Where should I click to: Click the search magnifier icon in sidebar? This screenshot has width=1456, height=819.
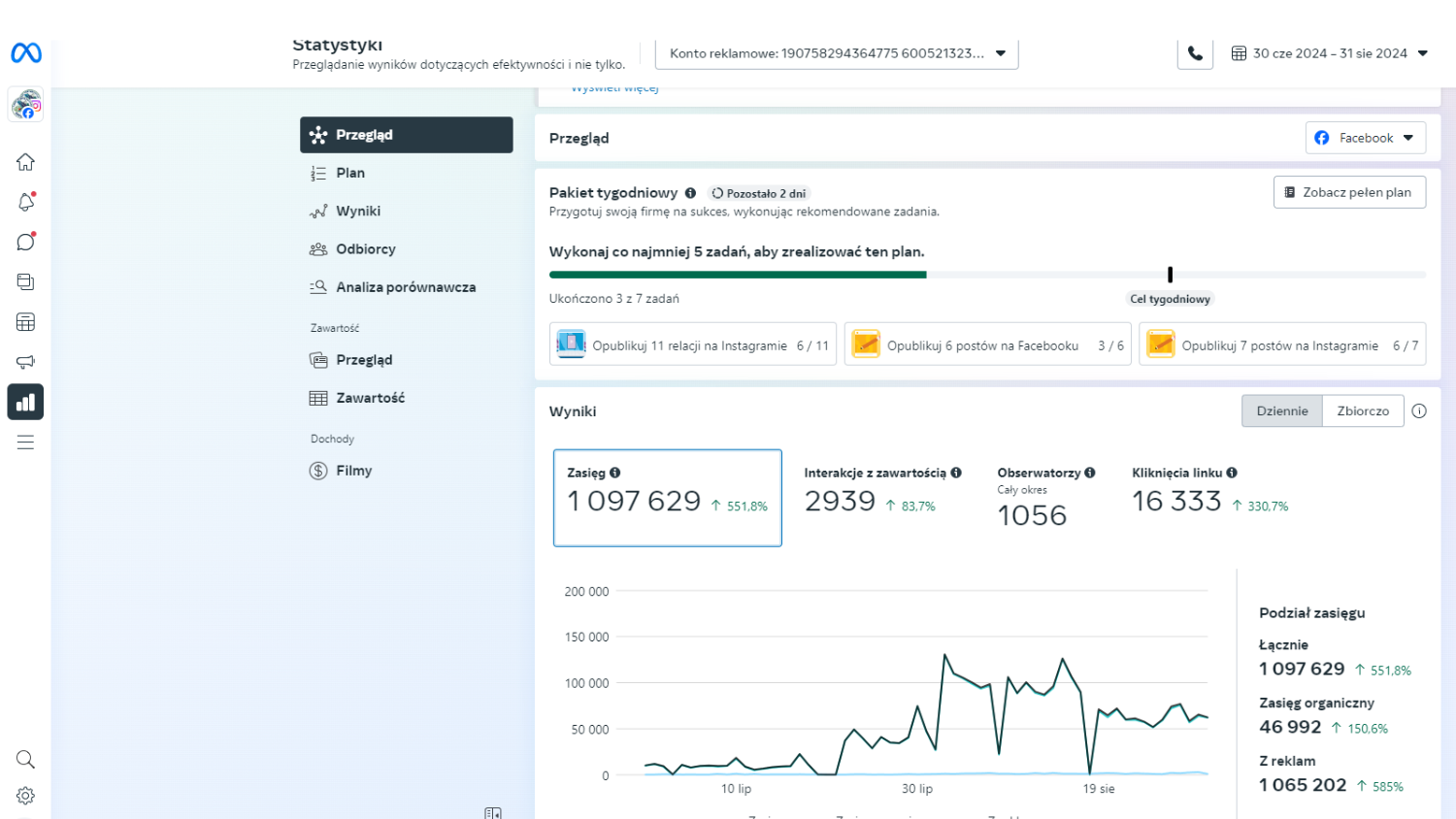tap(25, 759)
